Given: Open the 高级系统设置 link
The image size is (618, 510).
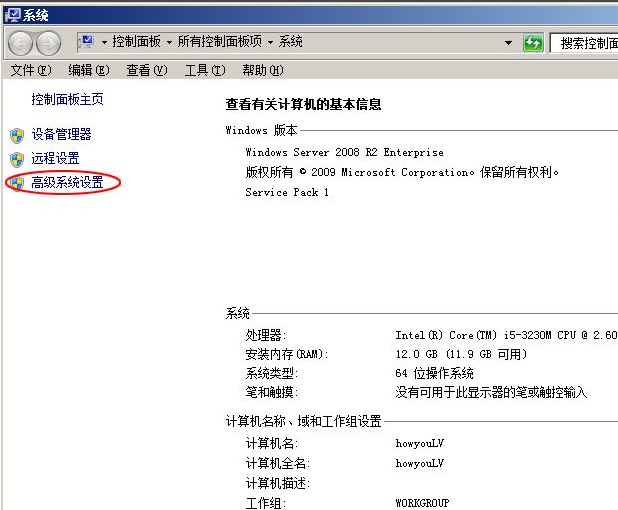Looking at the screenshot, I should (67, 183).
